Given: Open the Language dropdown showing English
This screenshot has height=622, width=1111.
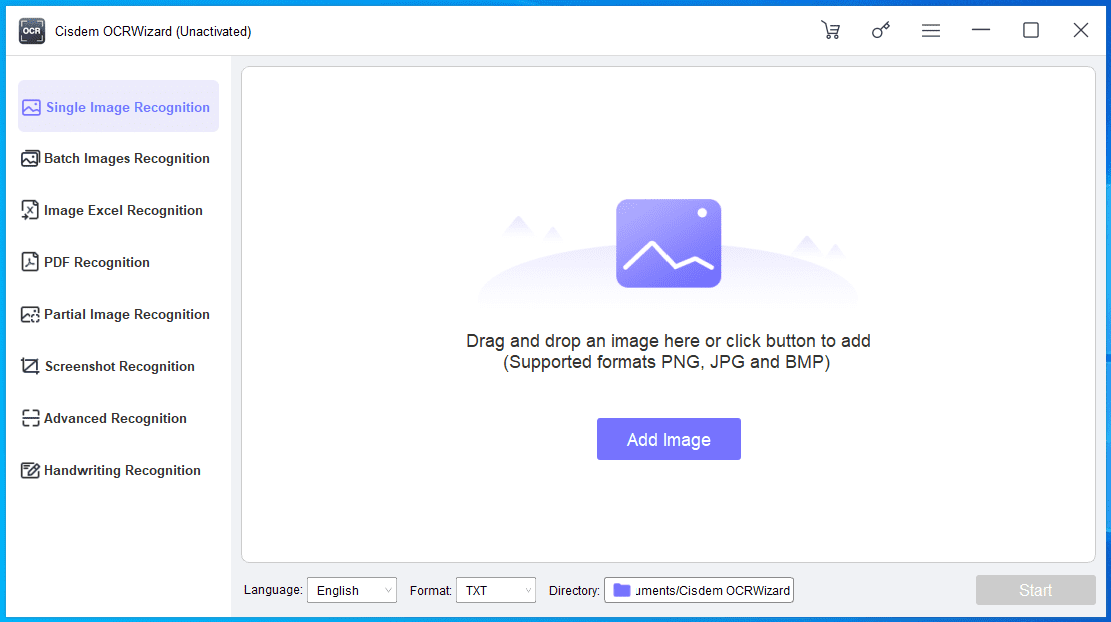Looking at the screenshot, I should (351, 590).
